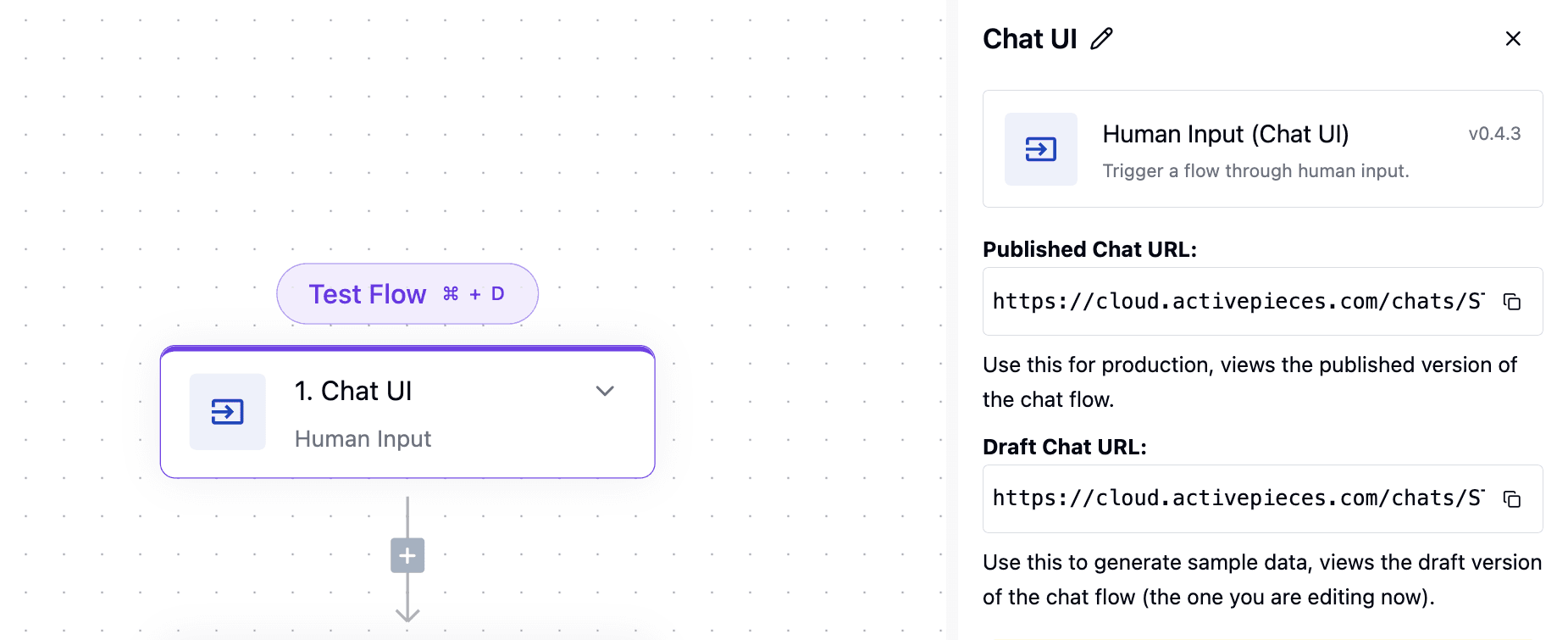Click the Published Chat URL field

(1262, 302)
